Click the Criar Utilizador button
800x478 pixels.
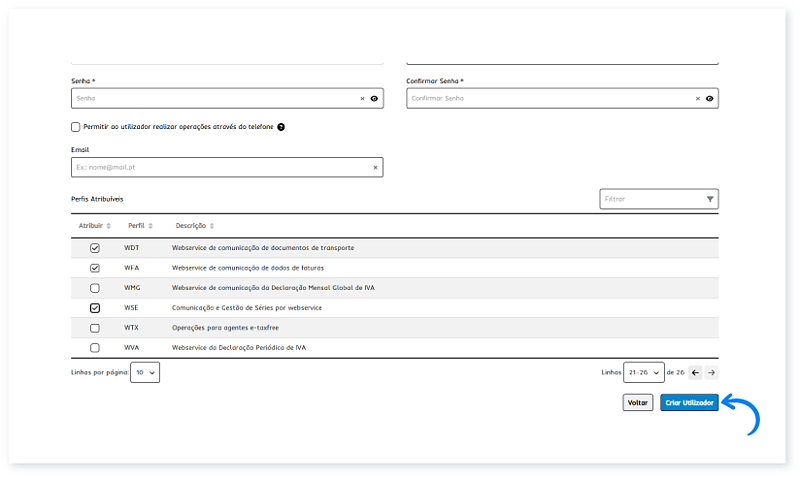(689, 403)
